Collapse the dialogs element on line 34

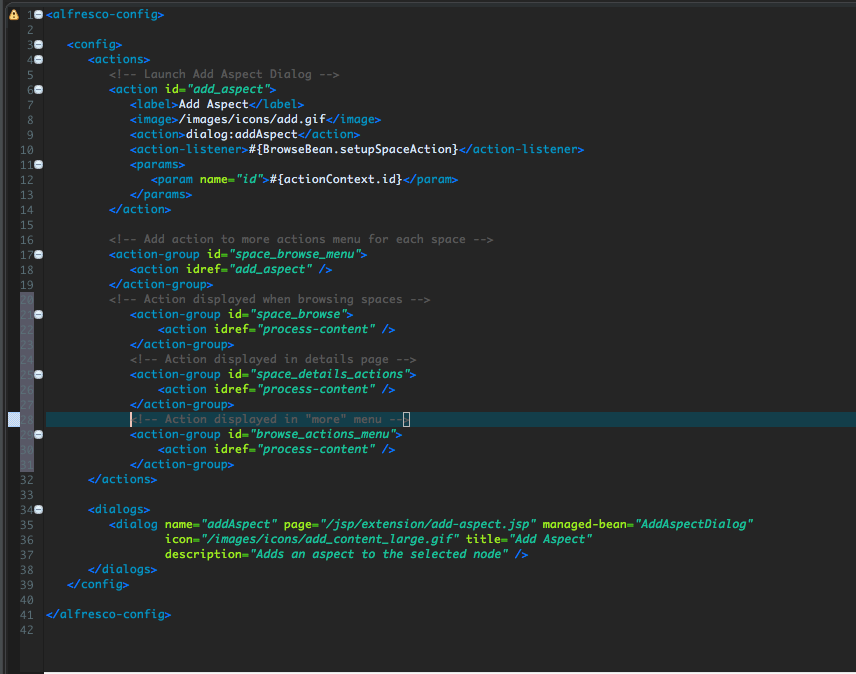[x=39, y=510]
